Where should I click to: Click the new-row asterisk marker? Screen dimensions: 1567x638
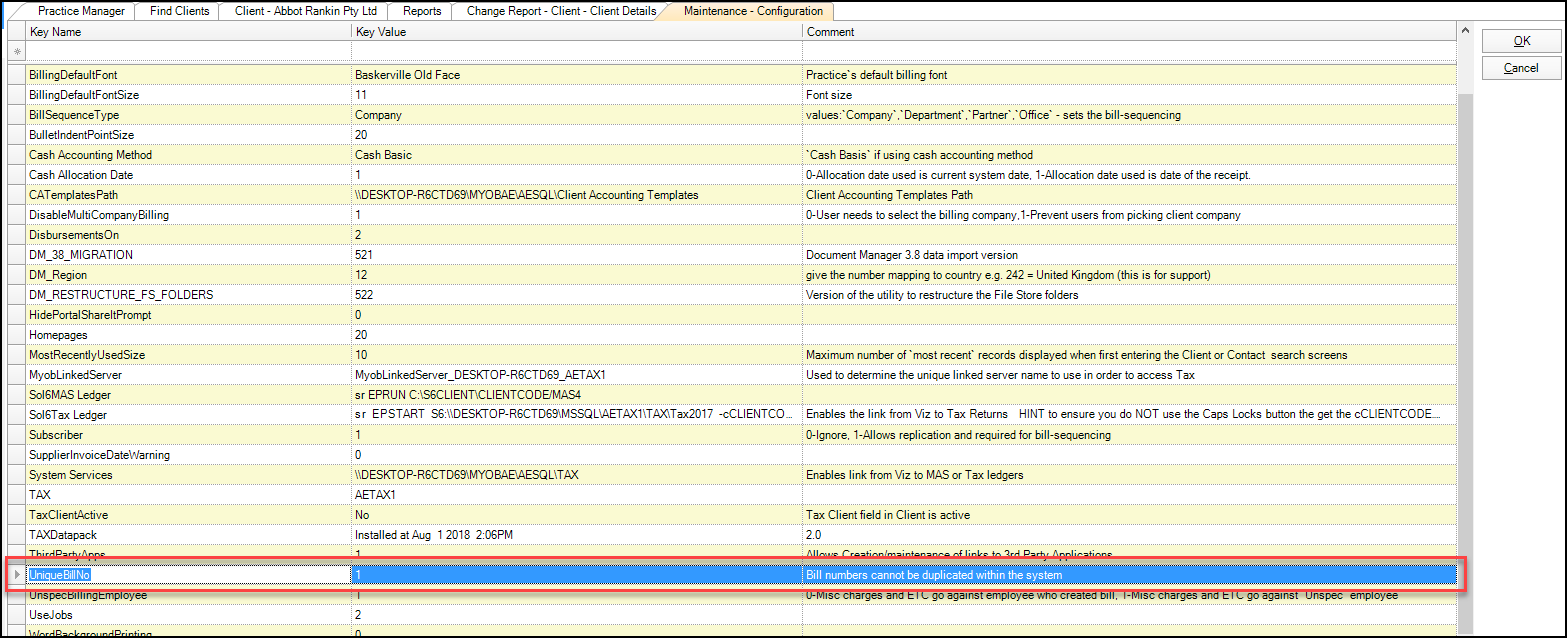tap(15, 52)
